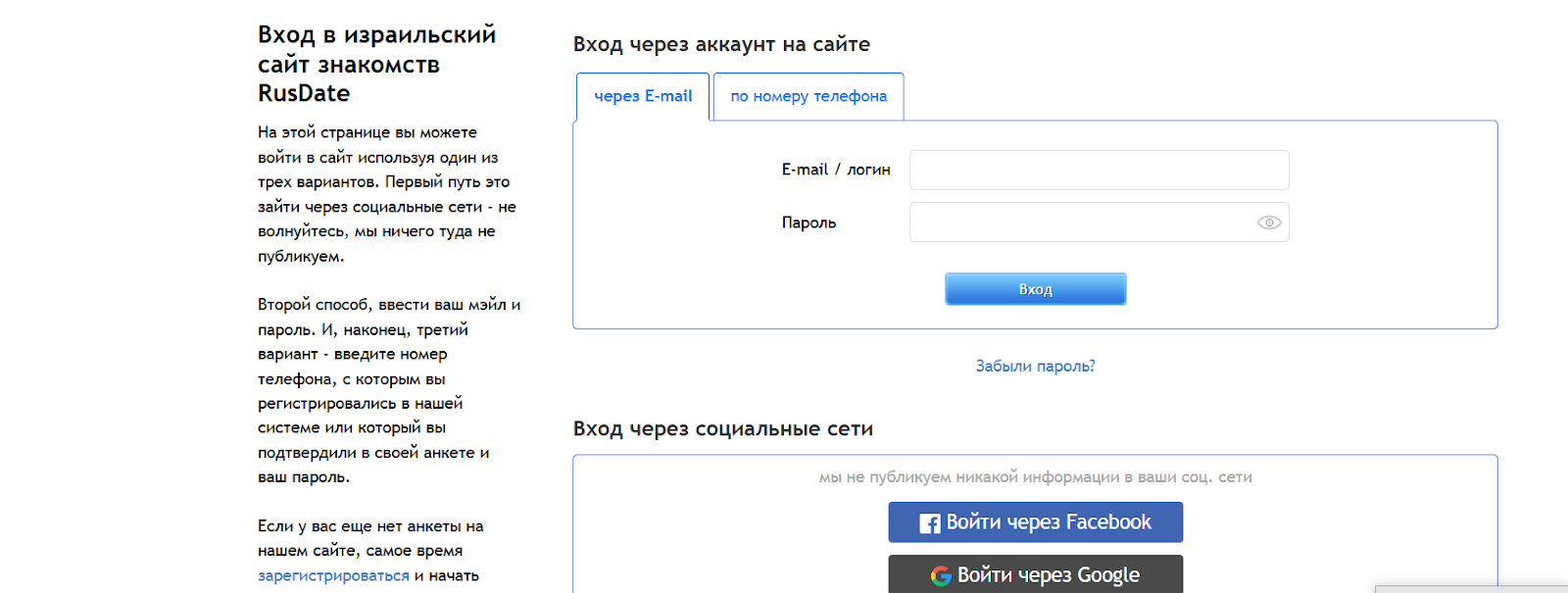Focus the E-mail / логин input field

1099,170
